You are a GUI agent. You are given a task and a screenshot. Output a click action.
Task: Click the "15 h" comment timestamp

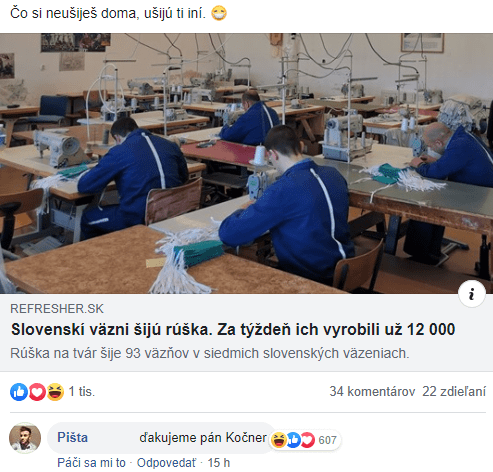point(219,463)
